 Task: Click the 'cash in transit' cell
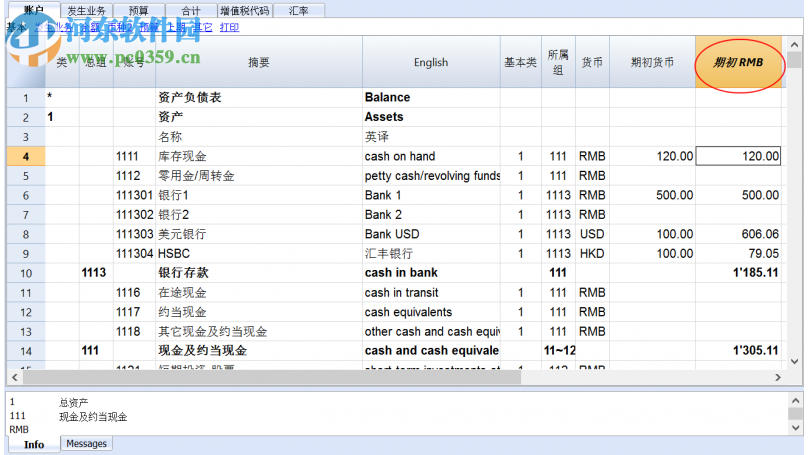pos(431,293)
